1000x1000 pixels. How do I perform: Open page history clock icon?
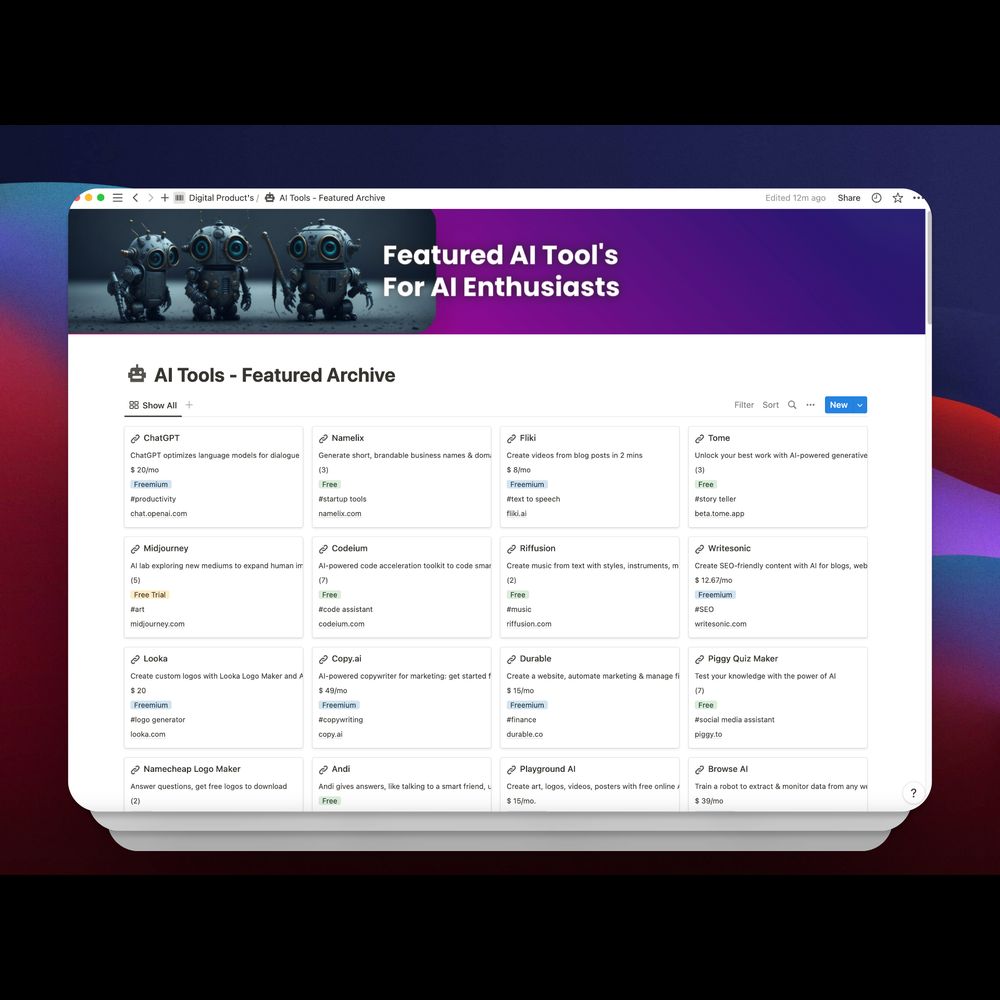pyautogui.click(x=877, y=198)
